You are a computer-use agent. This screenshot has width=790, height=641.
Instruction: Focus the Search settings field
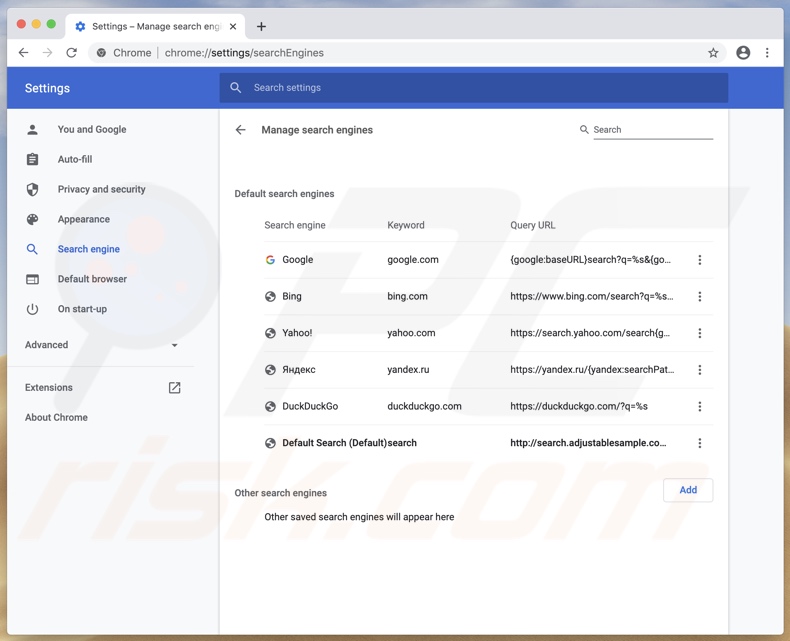tap(480, 88)
